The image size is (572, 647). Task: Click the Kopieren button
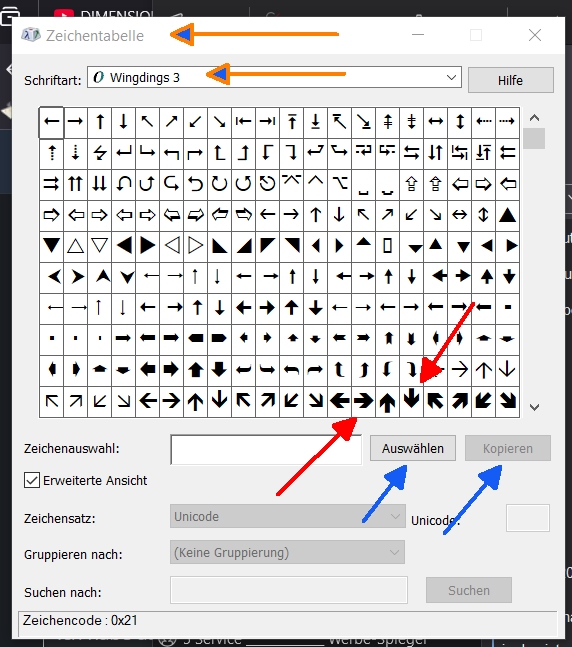click(508, 448)
